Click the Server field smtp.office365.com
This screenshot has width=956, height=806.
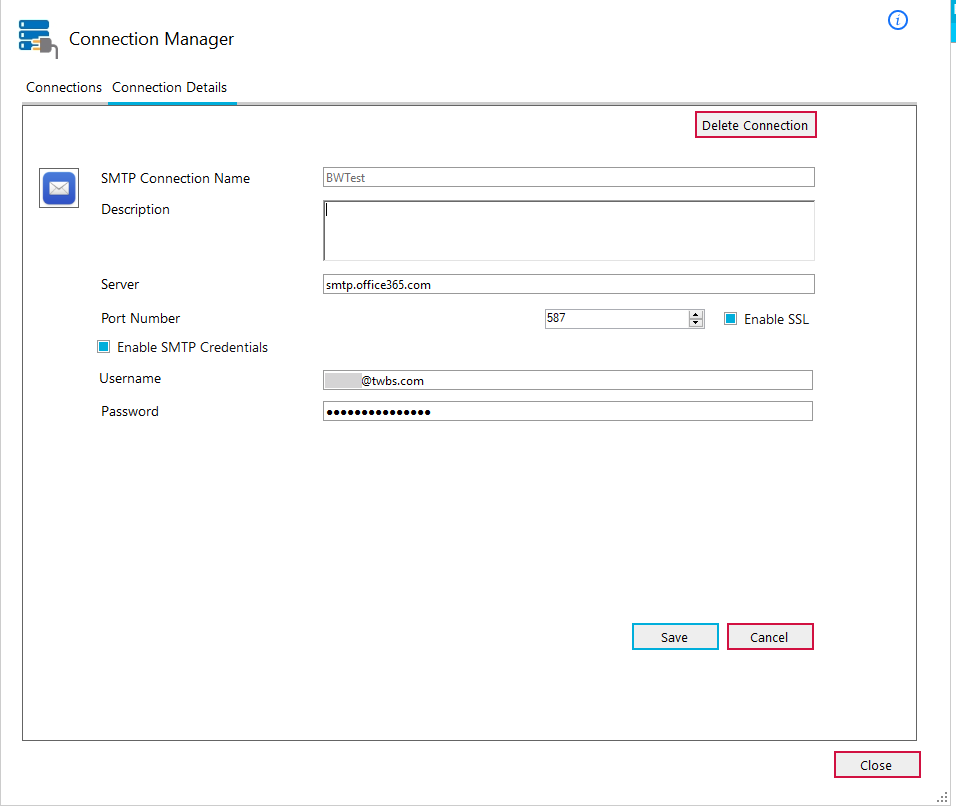(x=568, y=284)
